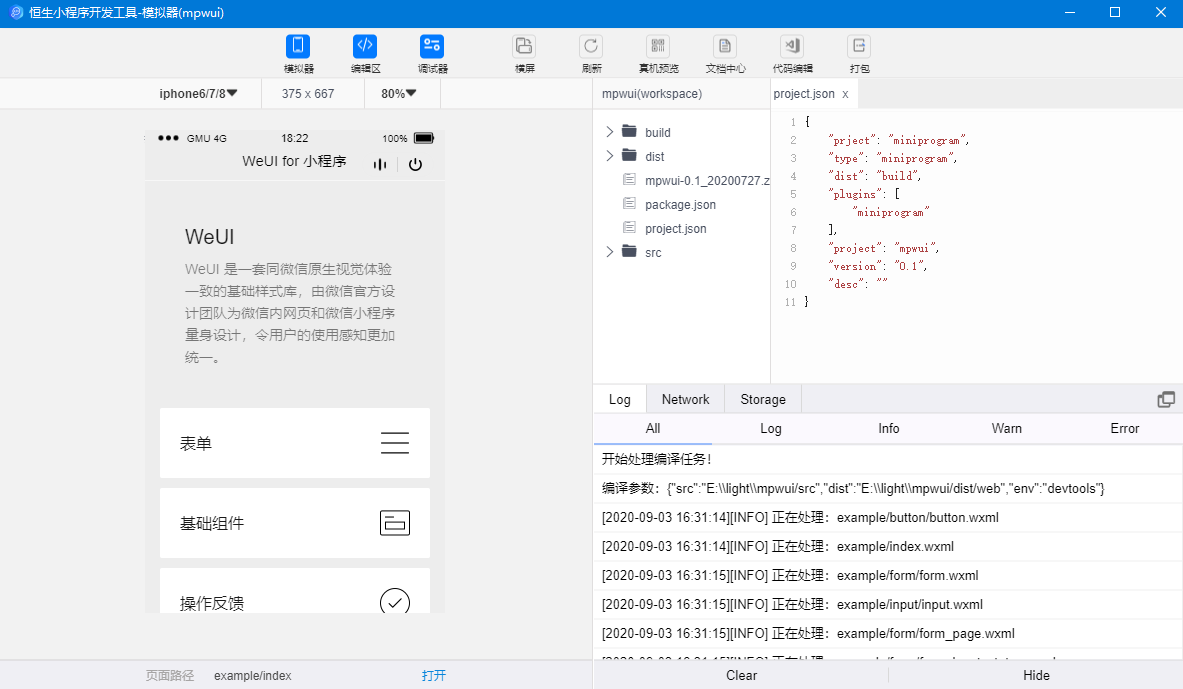Toggle the 编辑区 editor panel icon
This screenshot has width=1183, height=689.
click(365, 46)
